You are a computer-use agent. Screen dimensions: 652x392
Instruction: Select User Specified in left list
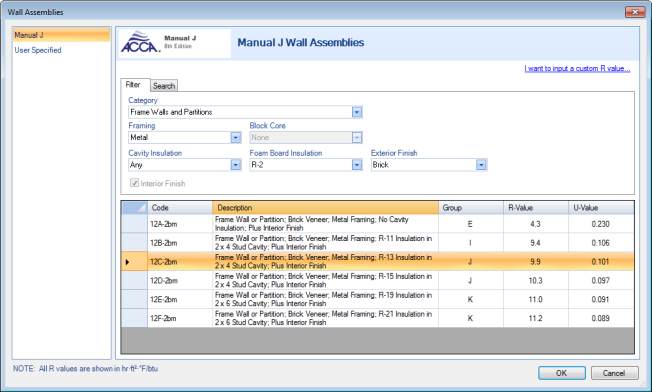coord(38,50)
